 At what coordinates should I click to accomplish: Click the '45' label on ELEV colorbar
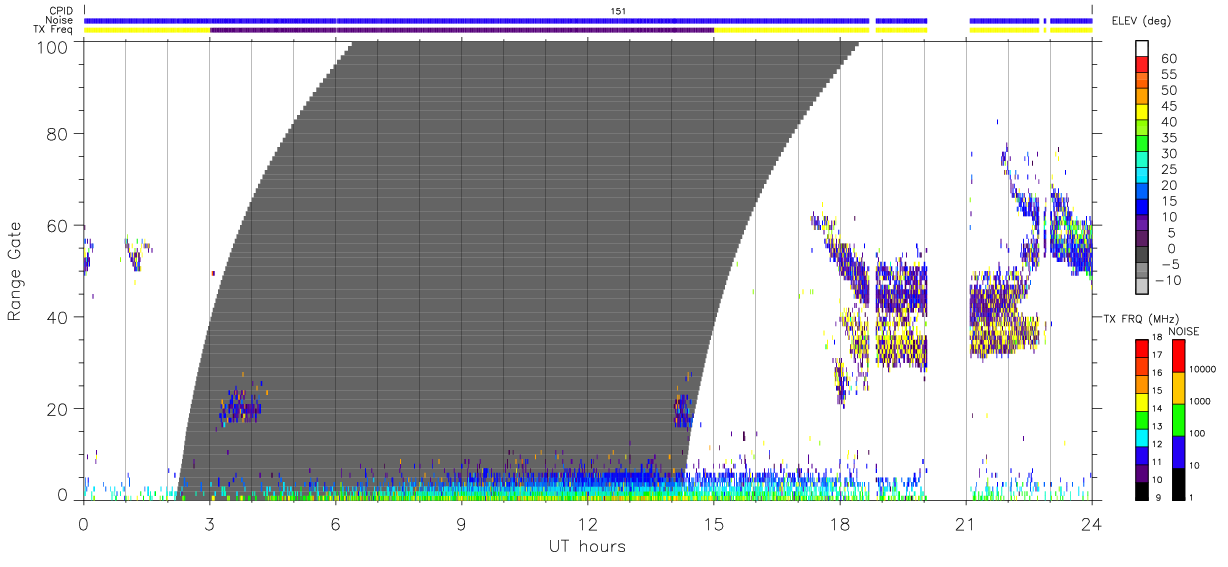pyautogui.click(x=1167, y=106)
